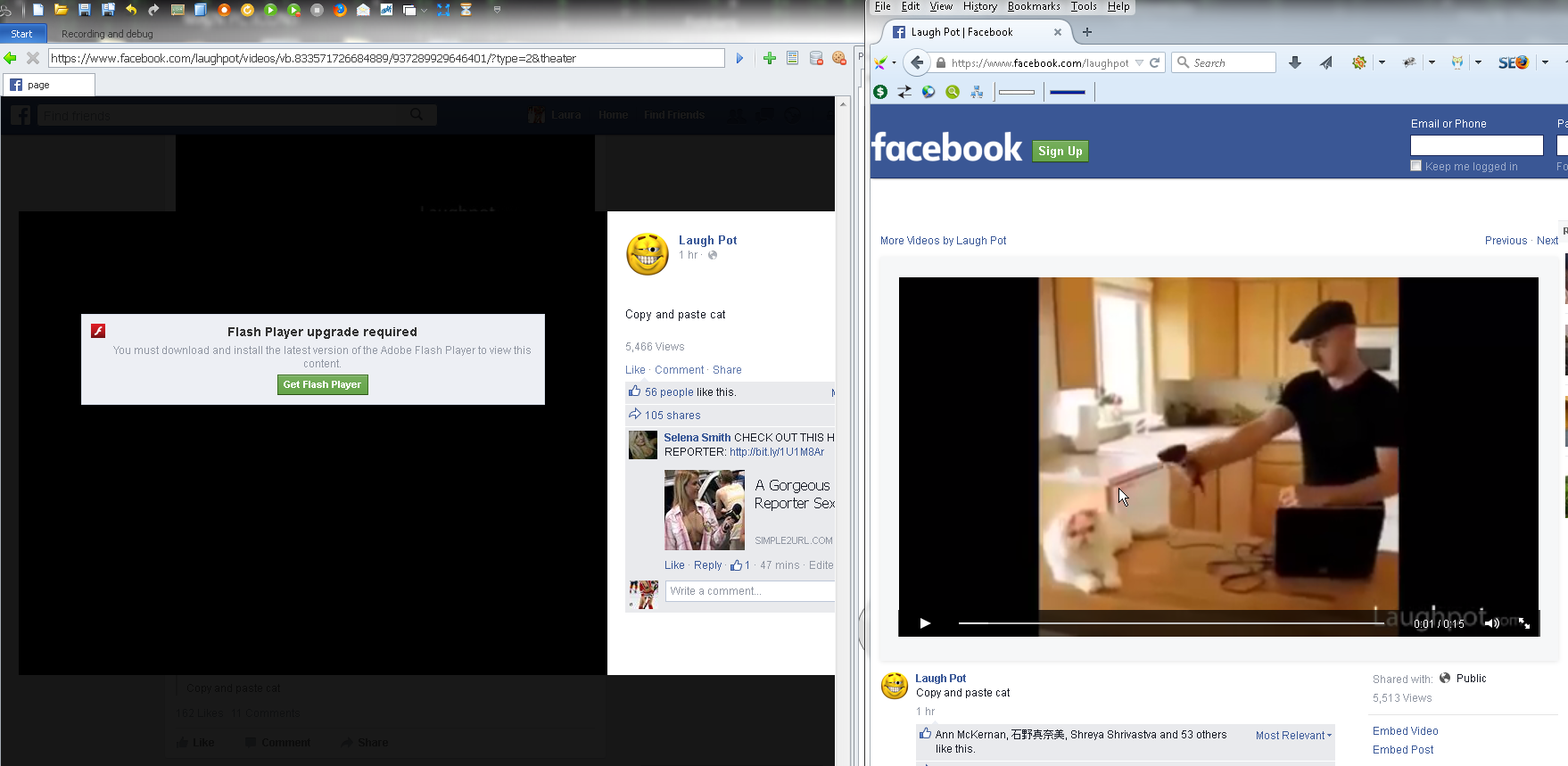Open dropdown beside owl extension icon
The image size is (1568, 766).
[x=1478, y=62]
